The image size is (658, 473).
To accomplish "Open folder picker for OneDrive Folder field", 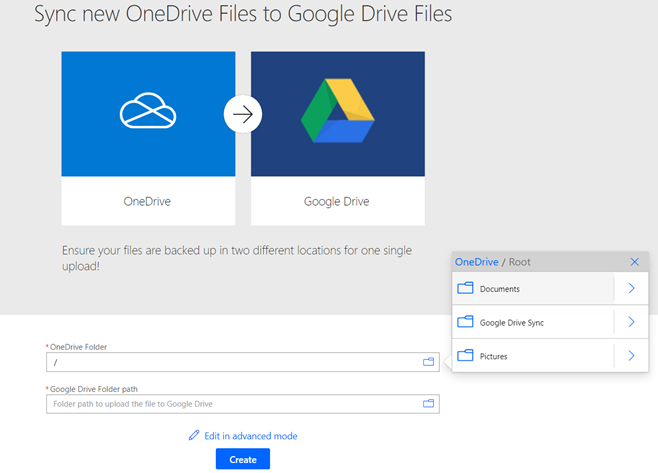I will coord(429,362).
